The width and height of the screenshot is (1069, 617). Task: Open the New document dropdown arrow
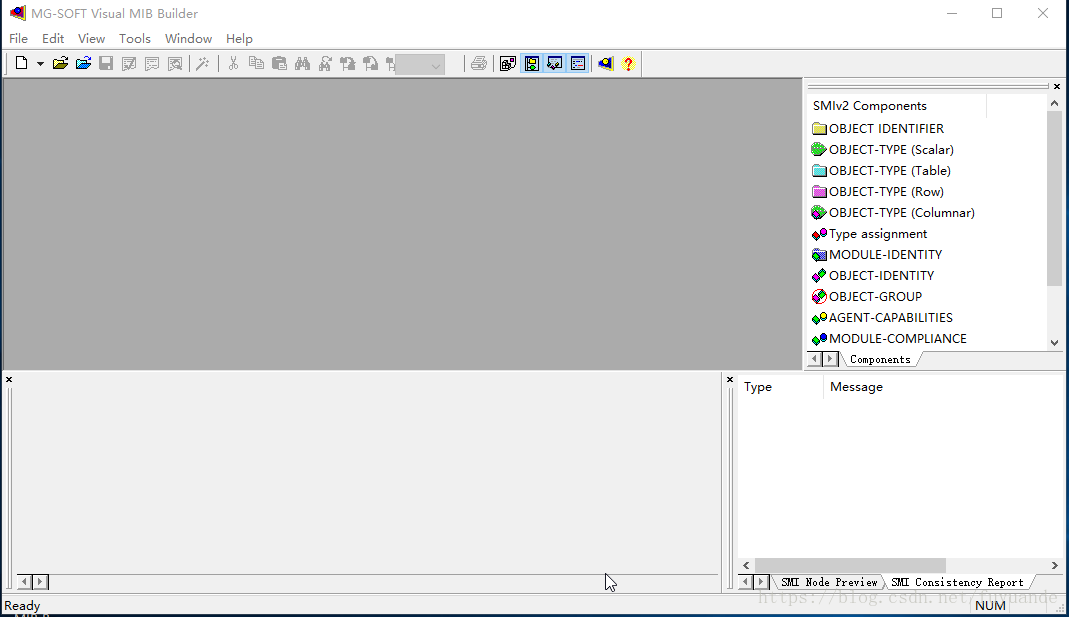pyautogui.click(x=40, y=63)
